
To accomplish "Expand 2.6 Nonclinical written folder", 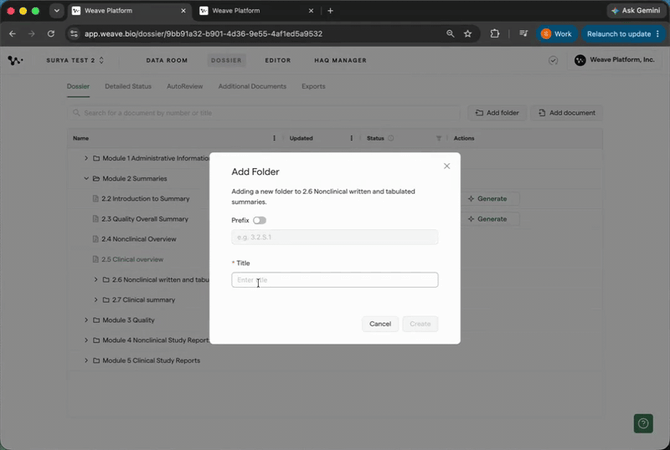I will (x=96, y=279).
